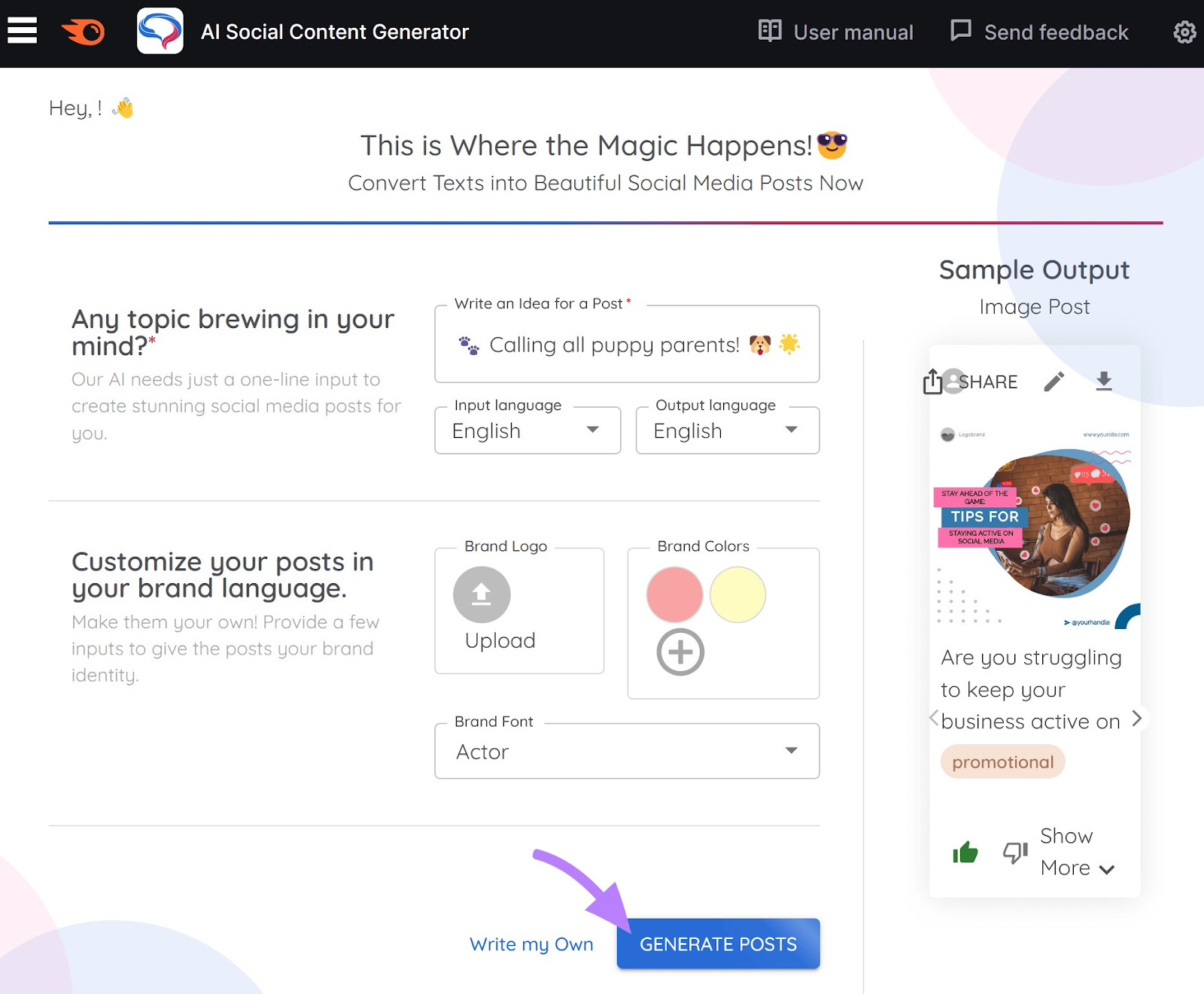1204x994 pixels.
Task: Select the Write my Own link
Action: (531, 944)
